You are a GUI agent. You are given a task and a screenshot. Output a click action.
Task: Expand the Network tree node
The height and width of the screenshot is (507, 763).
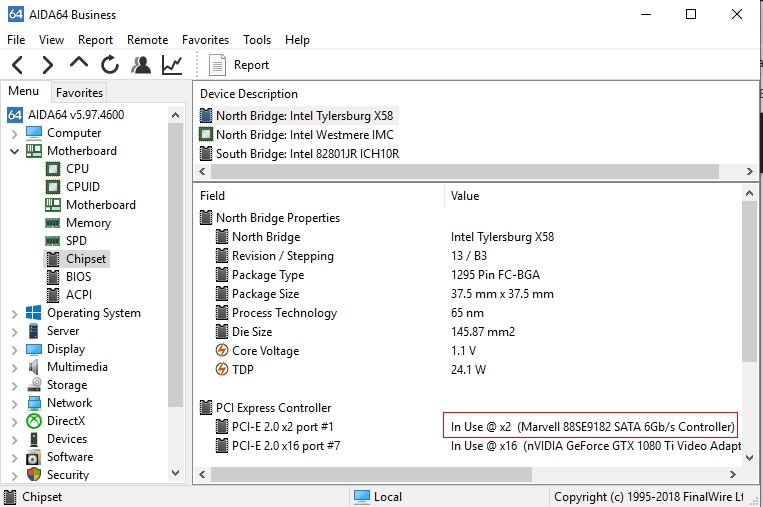click(15, 404)
